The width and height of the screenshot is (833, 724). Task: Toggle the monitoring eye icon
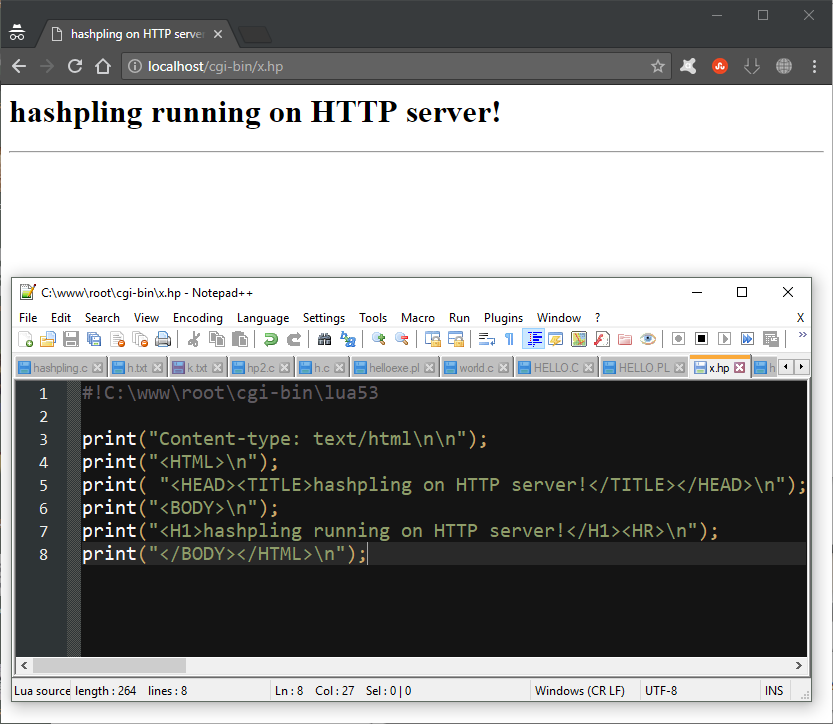click(x=648, y=339)
